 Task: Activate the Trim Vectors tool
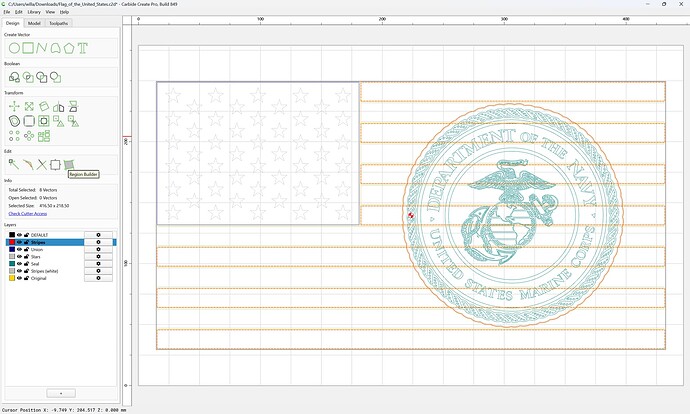pyautogui.click(x=42, y=165)
